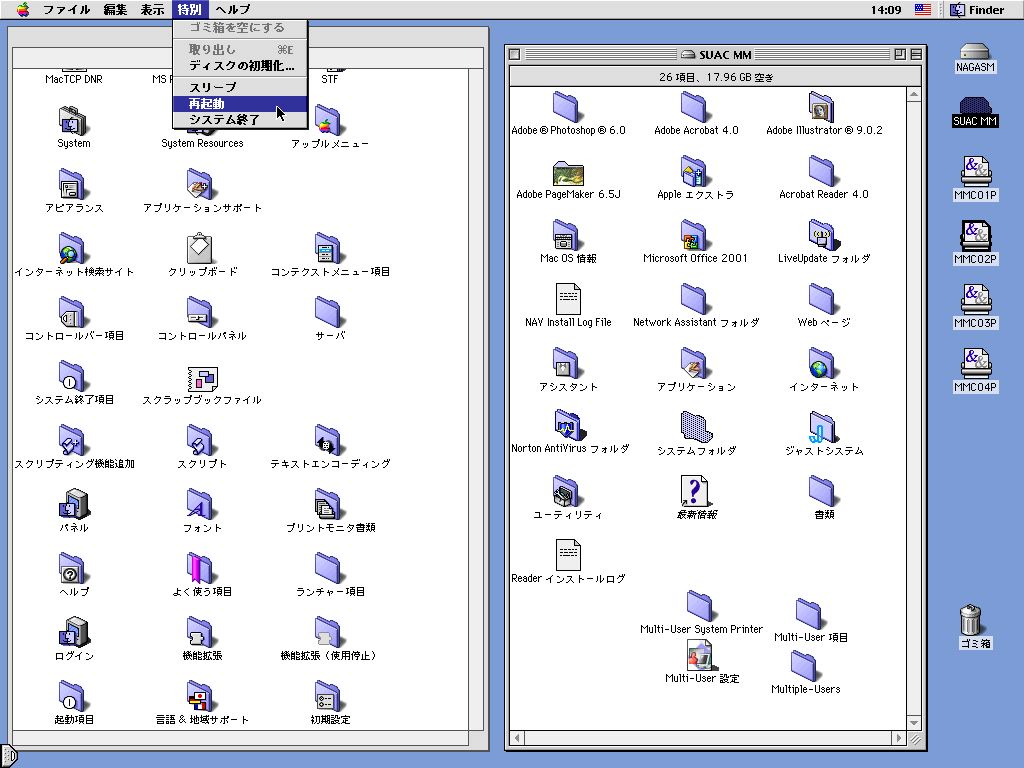Select ディスクの初期化... menu entry
Screen dimensions: 1024x768
(x=240, y=66)
